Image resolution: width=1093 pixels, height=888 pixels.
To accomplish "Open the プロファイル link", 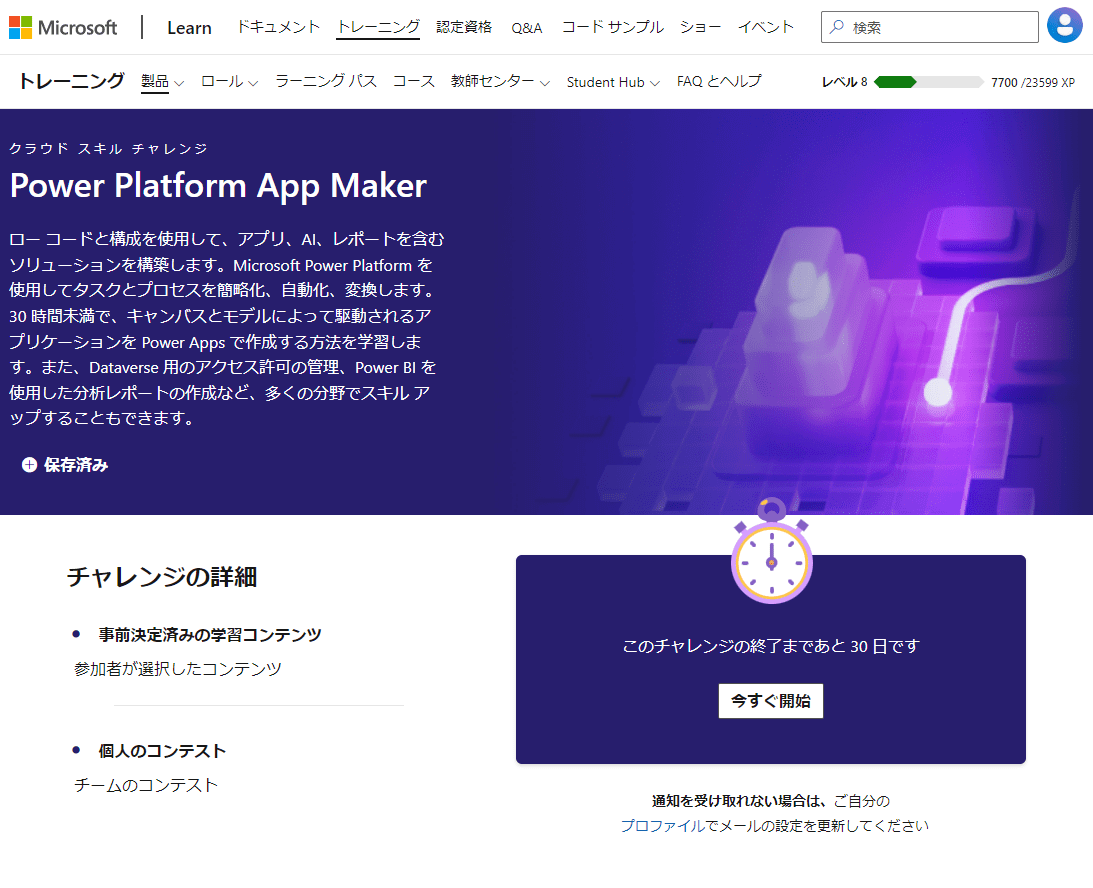I will click(x=663, y=826).
